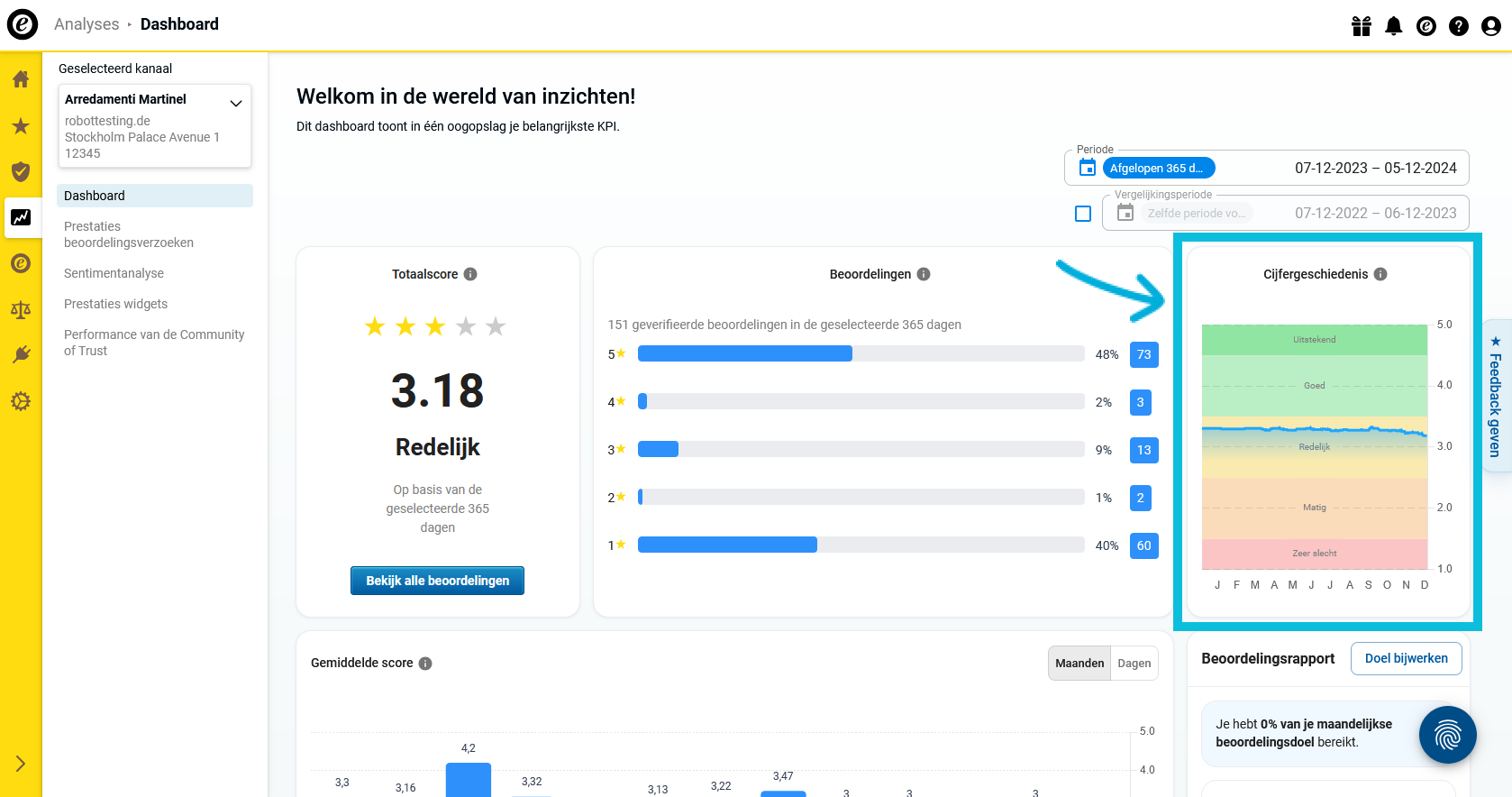The width and height of the screenshot is (1512, 797).
Task: Open the plug integrations sidebar icon
Action: [x=21, y=355]
